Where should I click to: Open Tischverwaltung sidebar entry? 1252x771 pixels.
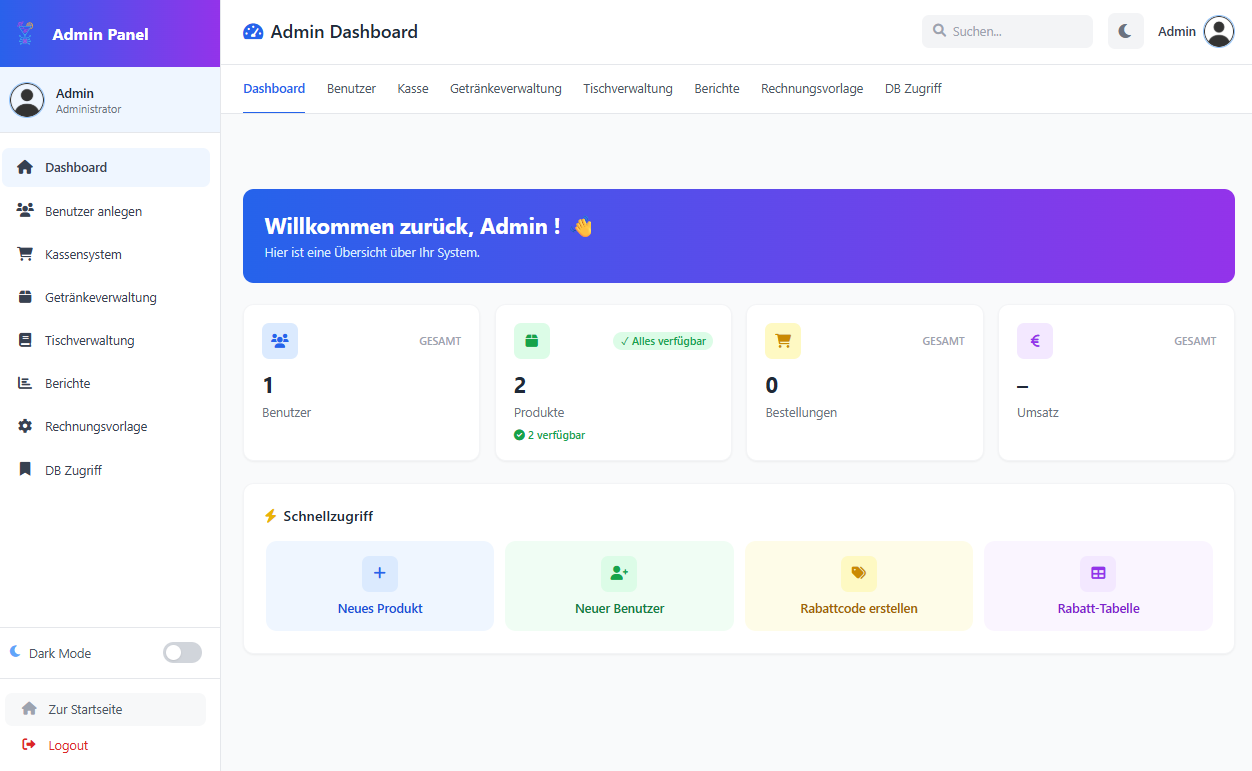106,340
